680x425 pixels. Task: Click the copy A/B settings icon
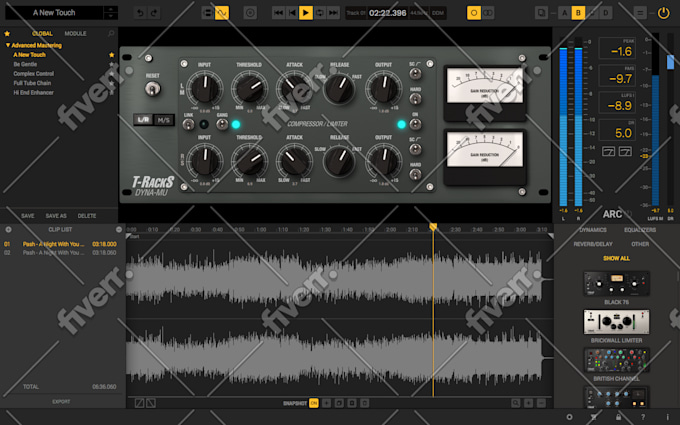(541, 13)
